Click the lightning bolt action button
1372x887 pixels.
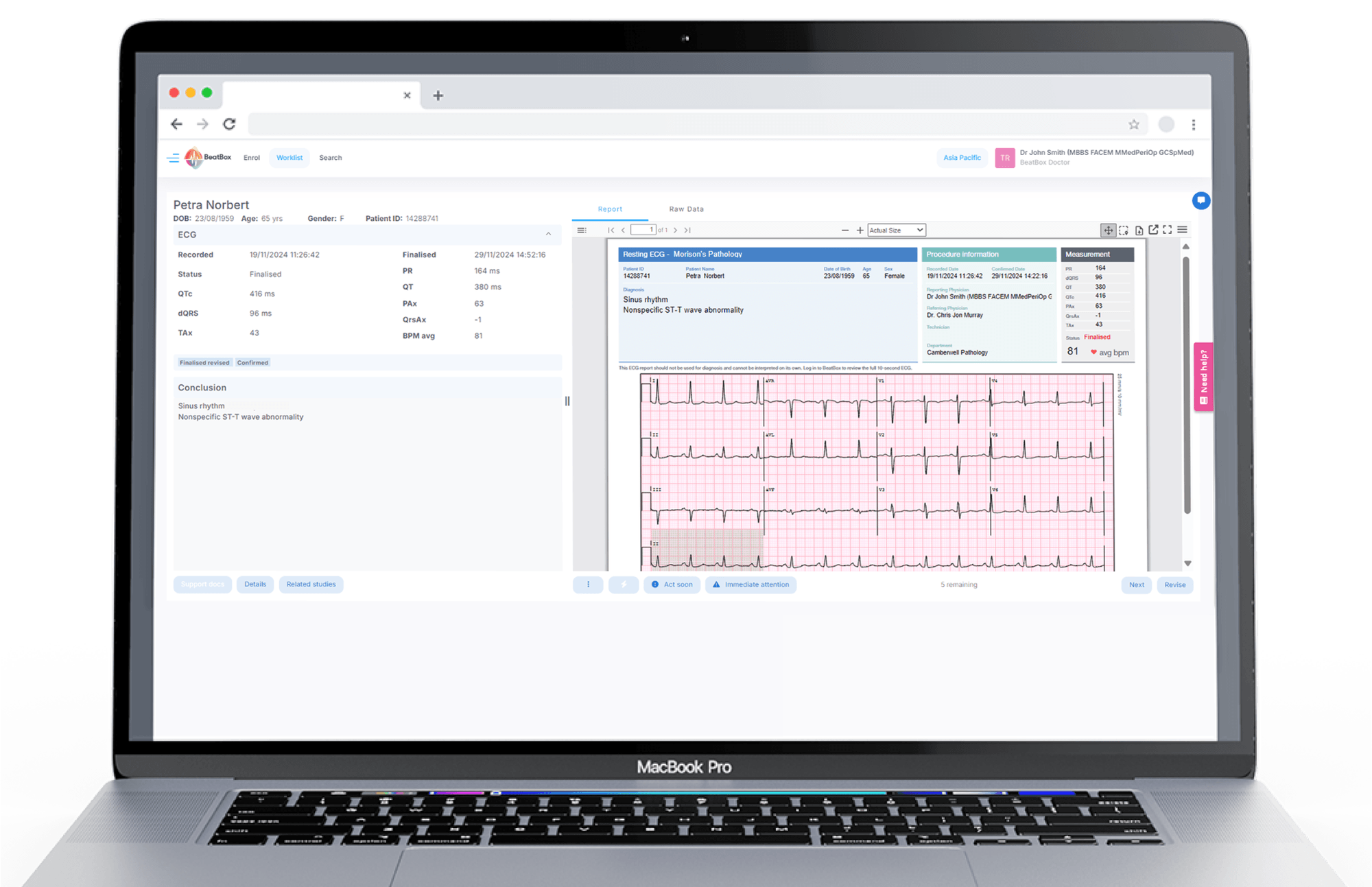624,584
